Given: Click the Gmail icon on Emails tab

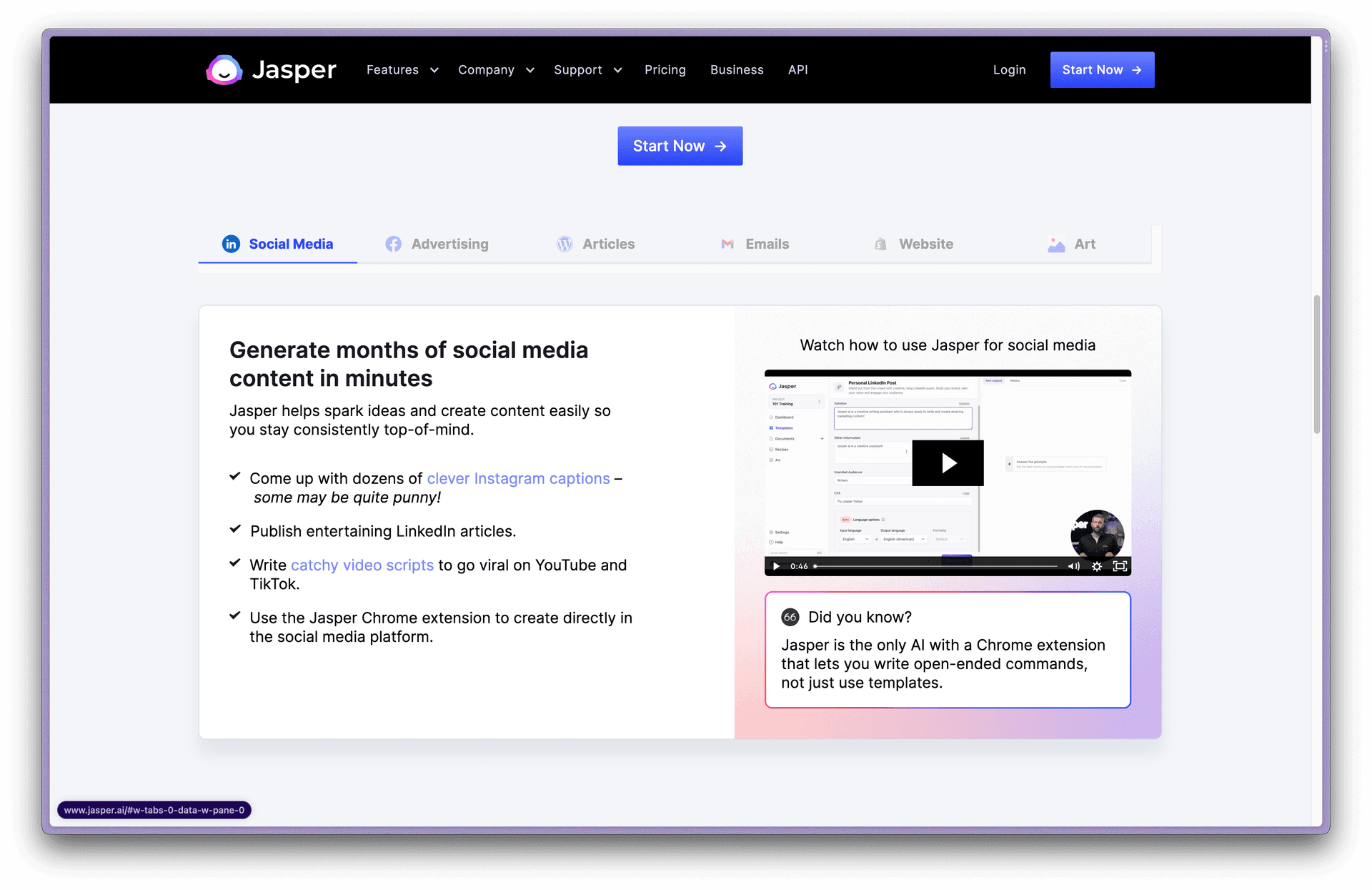Looking at the screenshot, I should [727, 244].
